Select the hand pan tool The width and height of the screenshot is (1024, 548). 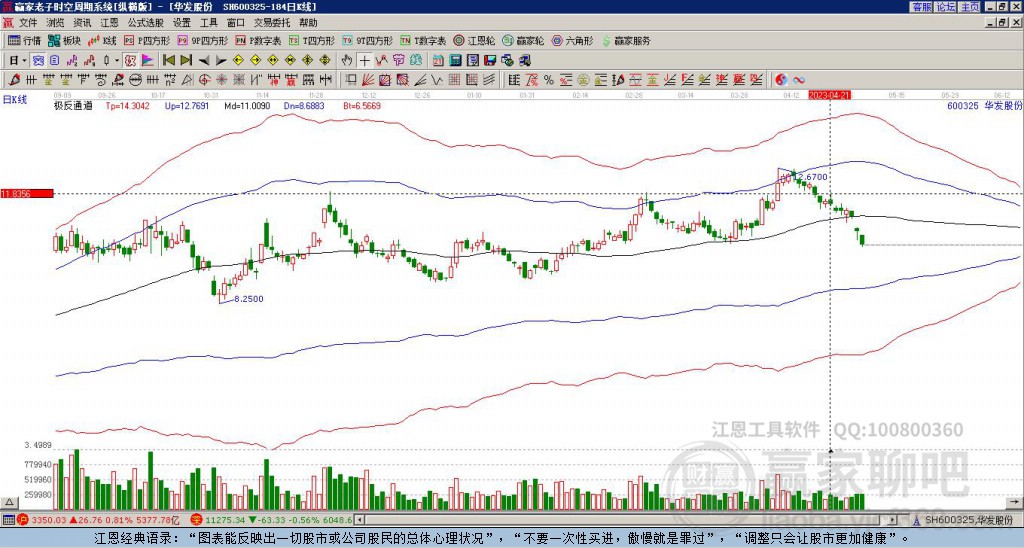tap(347, 61)
